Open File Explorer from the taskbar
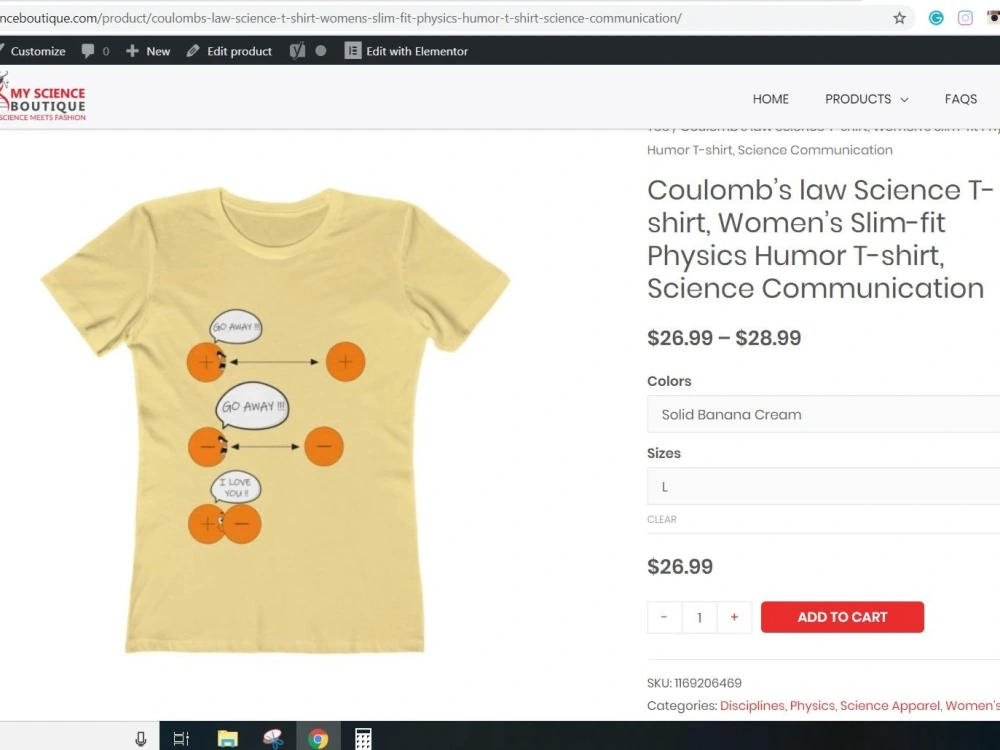Viewport: 1000px width, 750px height. pos(227,739)
